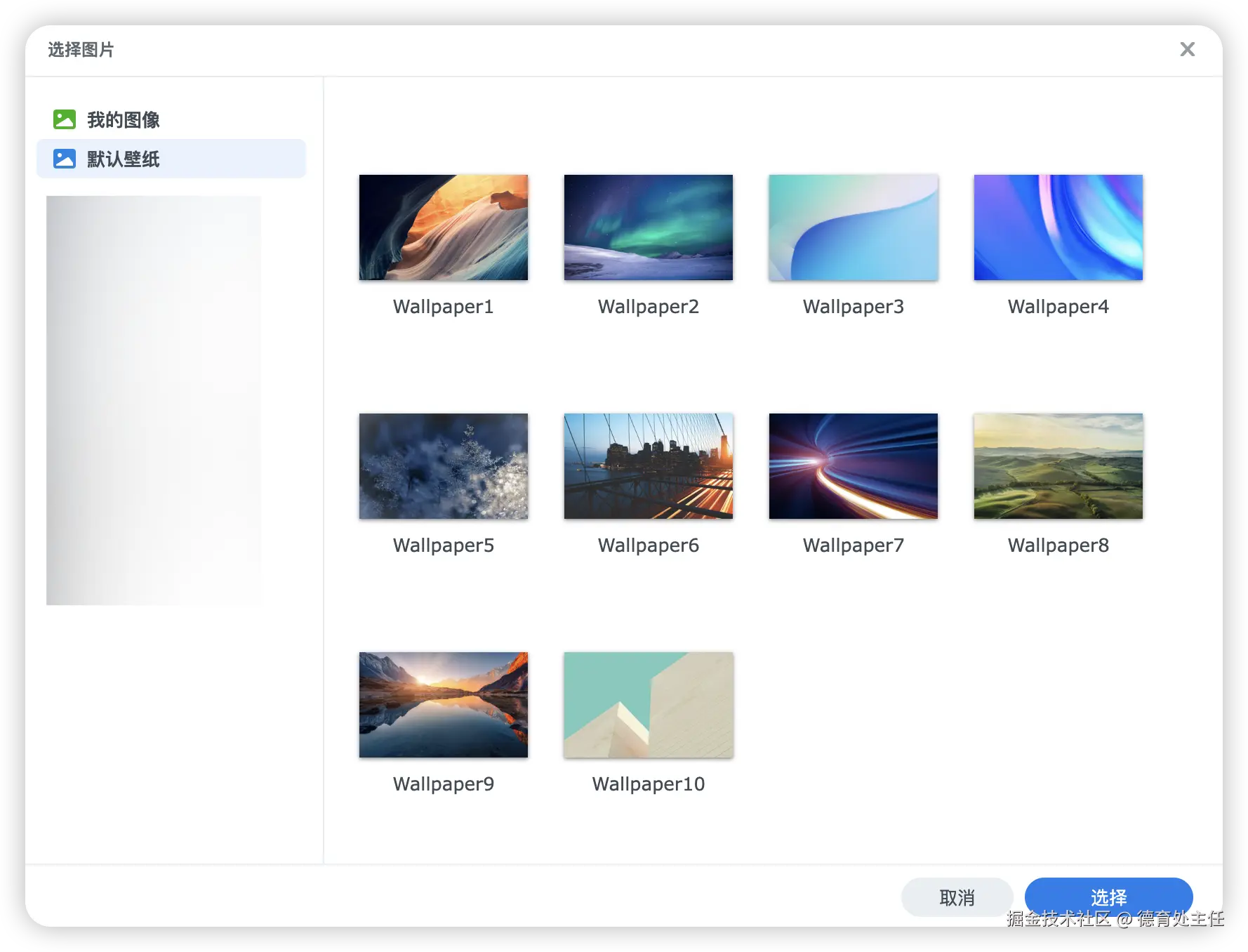Select the Wallpaper8 green hills thumbnail

pos(1058,466)
